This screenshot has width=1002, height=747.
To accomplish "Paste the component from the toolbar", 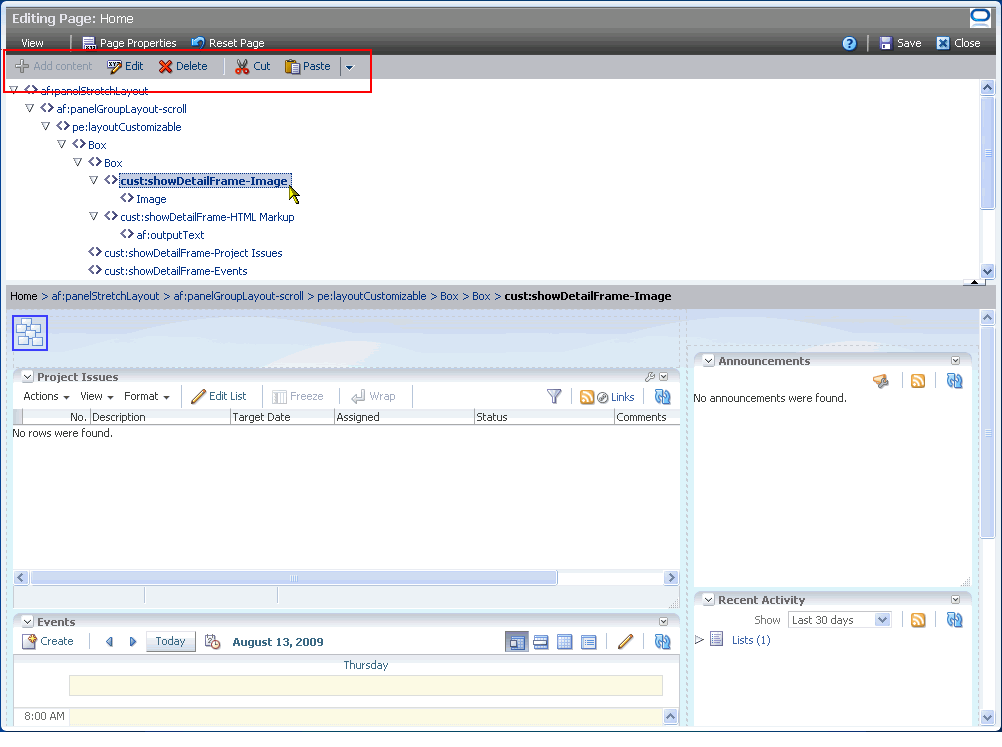I will pyautogui.click(x=307, y=66).
